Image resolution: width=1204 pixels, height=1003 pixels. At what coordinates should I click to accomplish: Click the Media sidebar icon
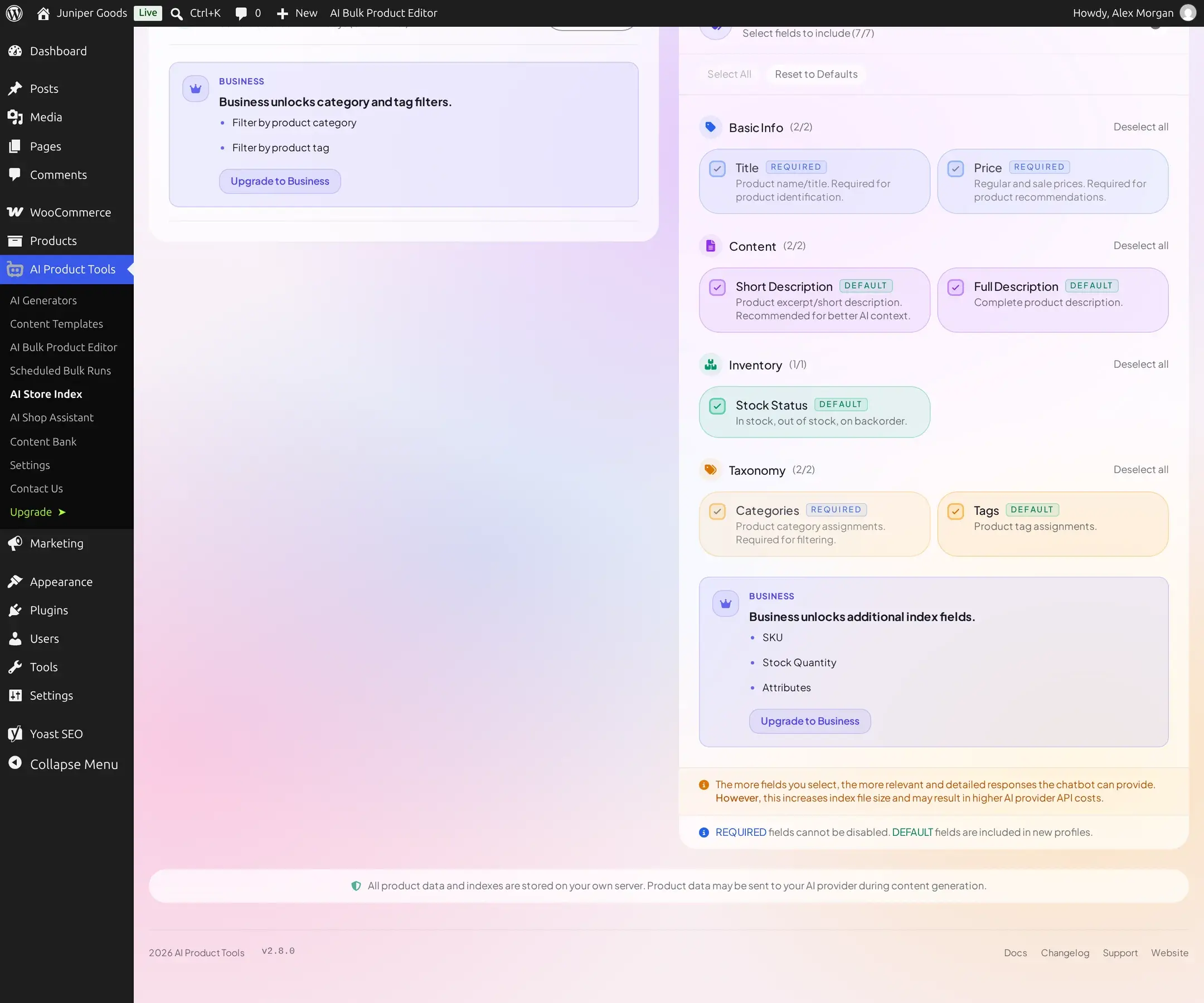click(x=15, y=117)
